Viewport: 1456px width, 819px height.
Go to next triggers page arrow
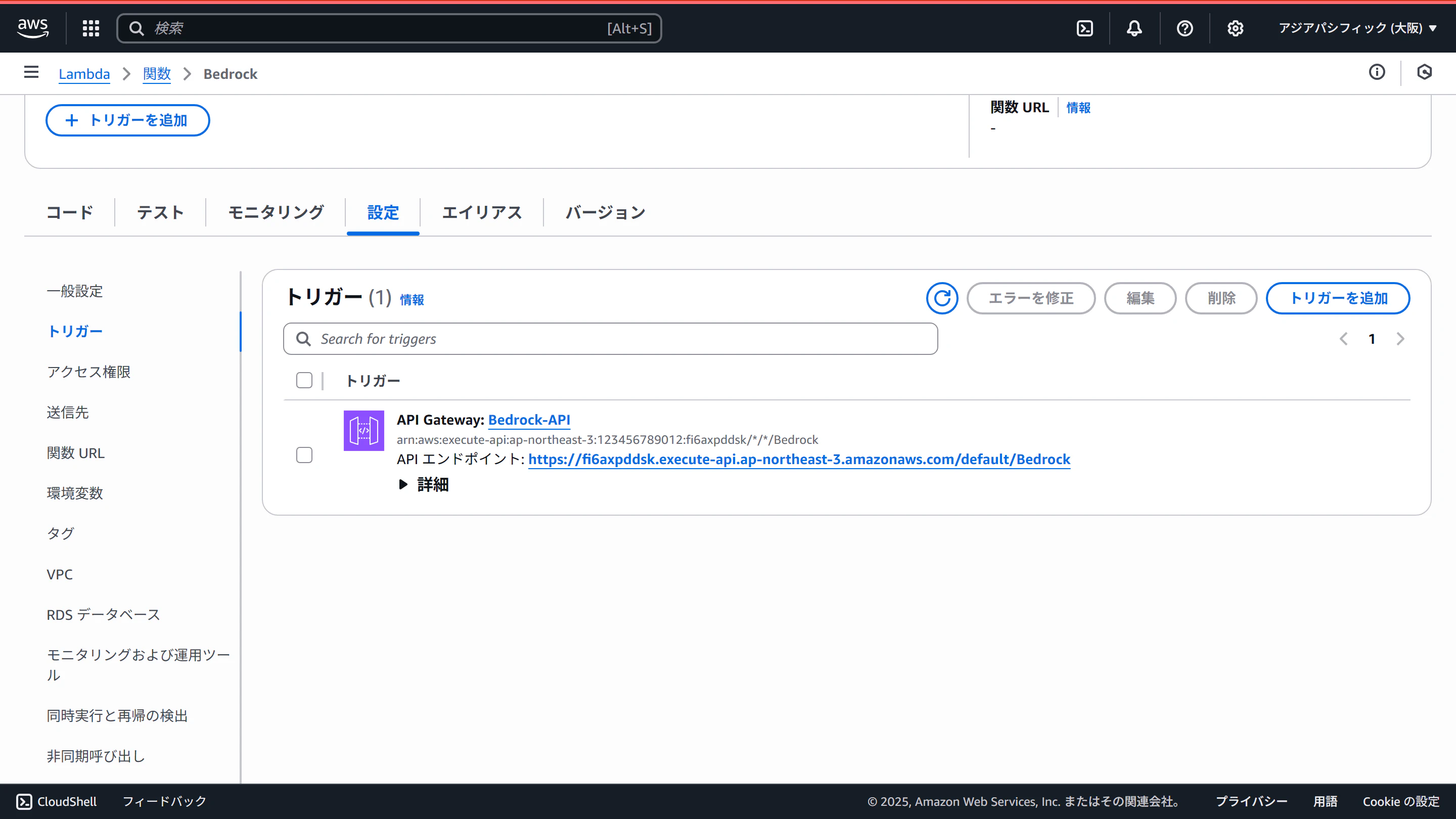1400,339
